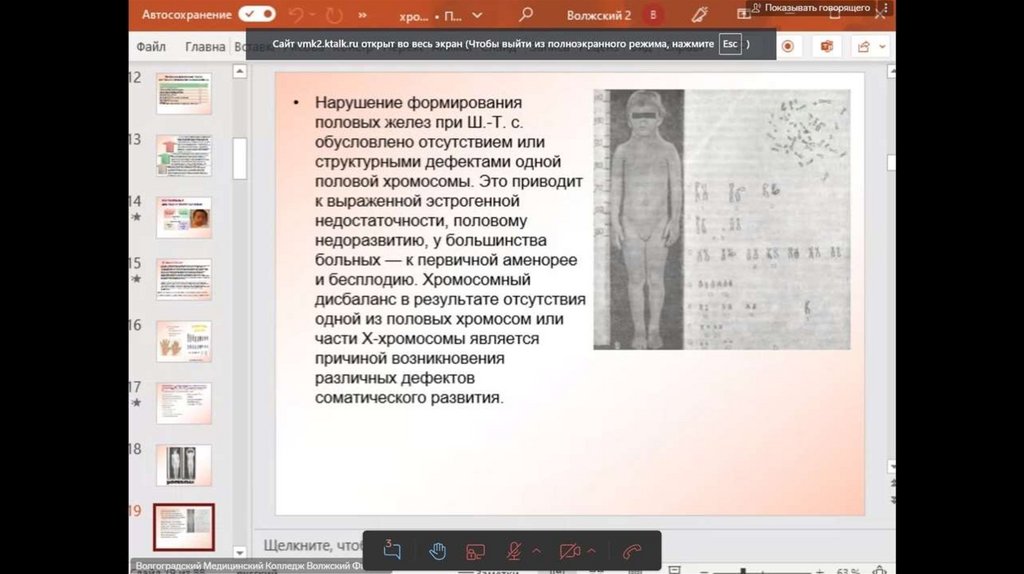This screenshot has width=1024, height=574.
Task: Click the record button in ribbon
Action: [788, 46]
